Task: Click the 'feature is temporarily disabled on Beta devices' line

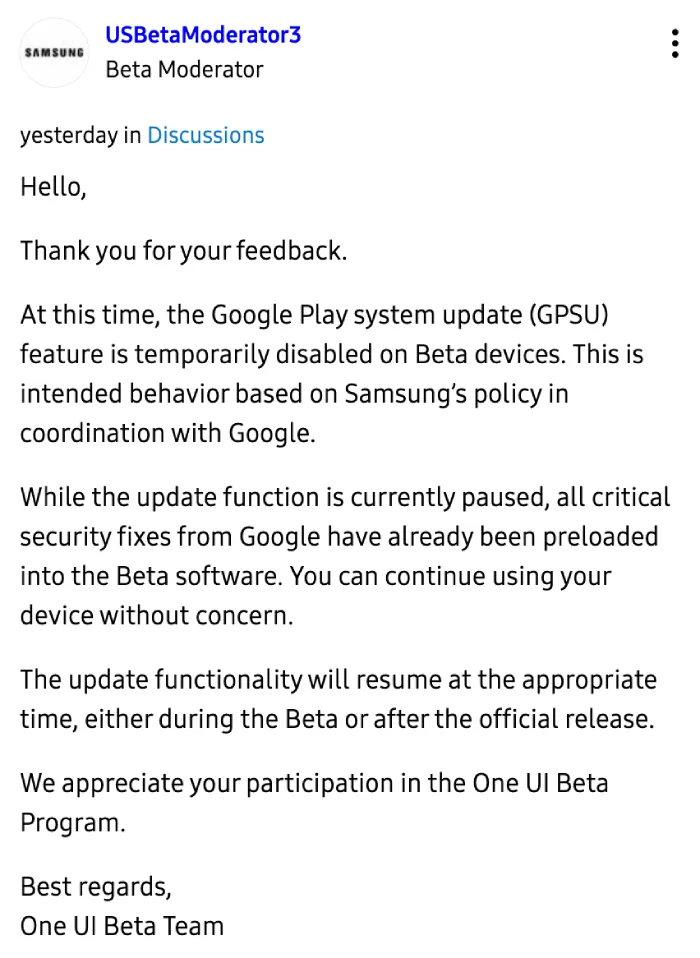Action: point(332,354)
